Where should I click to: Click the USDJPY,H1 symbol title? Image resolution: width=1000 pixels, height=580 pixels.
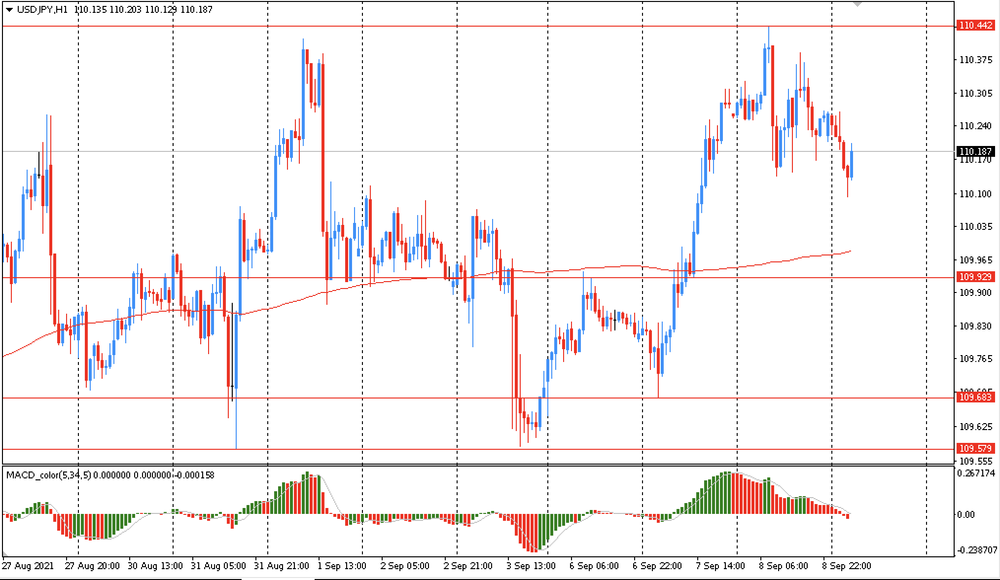[x=42, y=10]
